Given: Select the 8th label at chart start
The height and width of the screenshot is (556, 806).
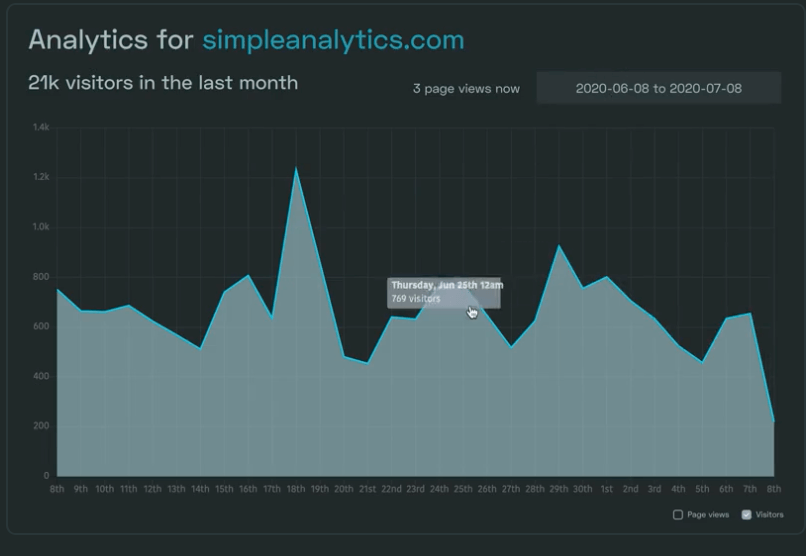Looking at the screenshot, I should (x=57, y=489).
